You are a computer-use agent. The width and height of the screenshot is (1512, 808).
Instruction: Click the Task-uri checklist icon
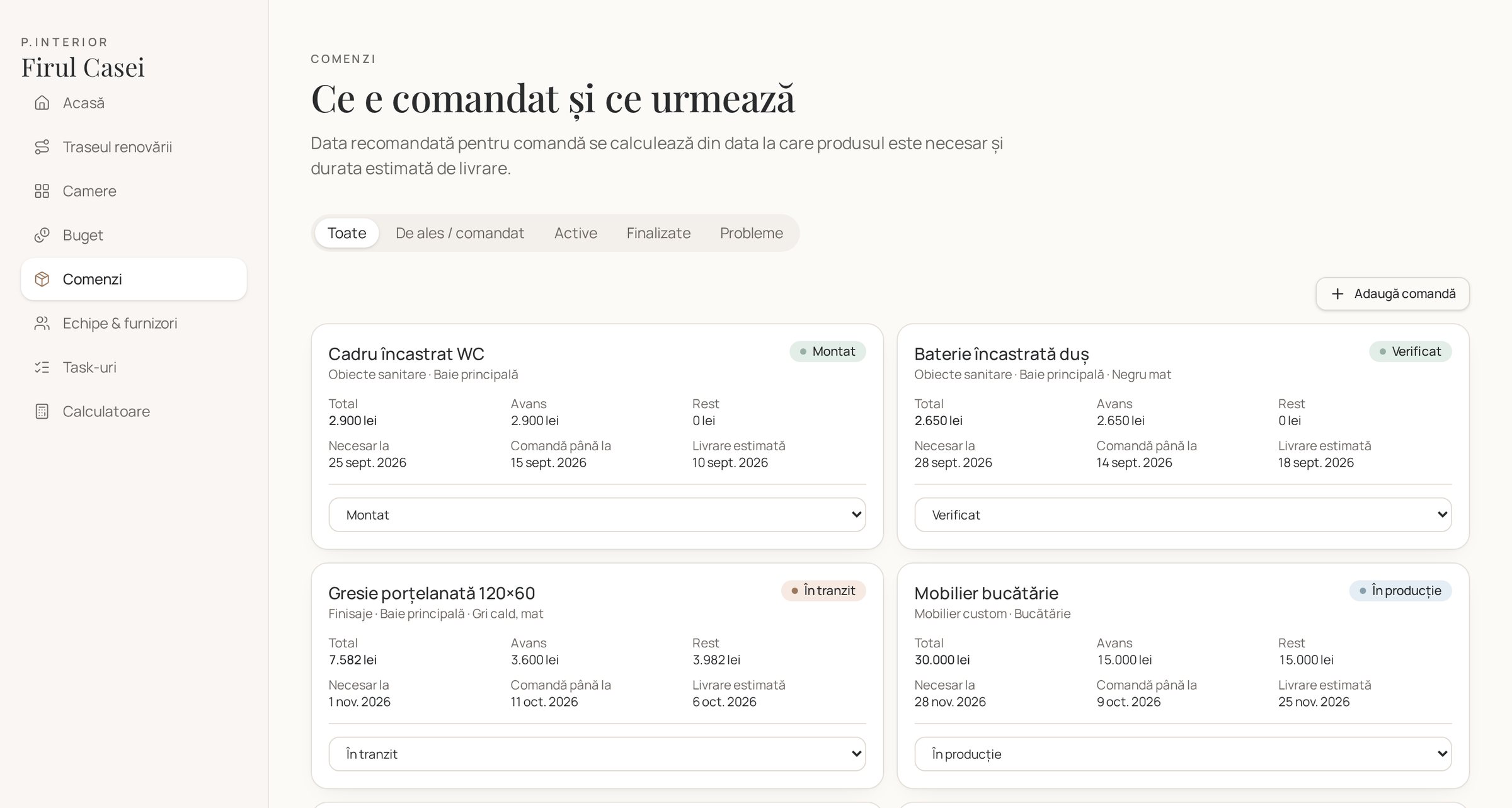point(42,367)
